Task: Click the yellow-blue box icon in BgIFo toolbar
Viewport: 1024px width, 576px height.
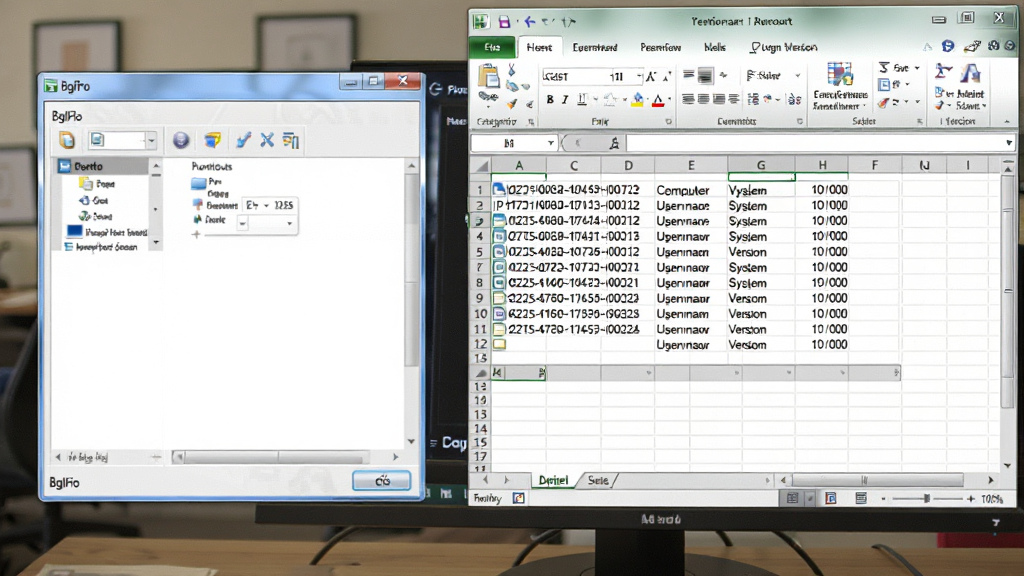Action: point(212,140)
